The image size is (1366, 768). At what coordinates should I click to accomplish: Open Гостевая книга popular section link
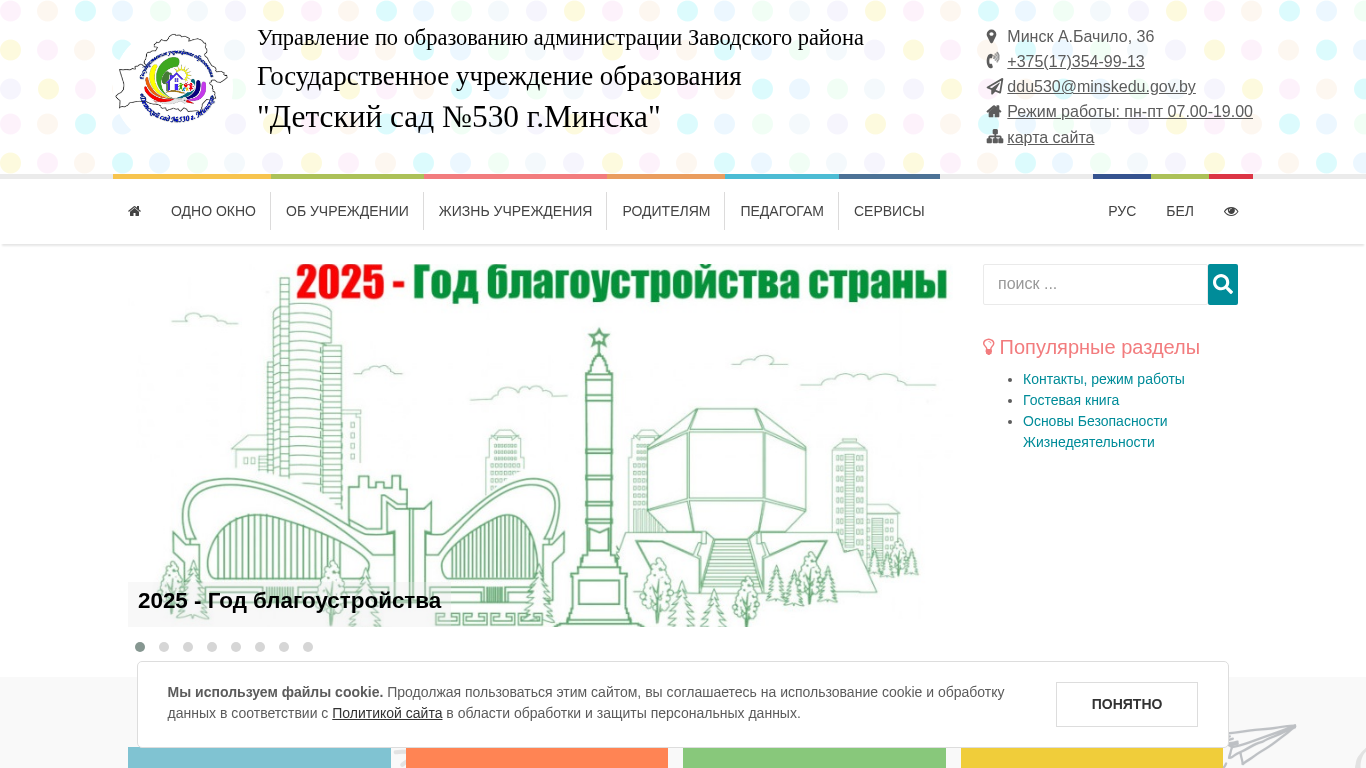tap(1070, 400)
